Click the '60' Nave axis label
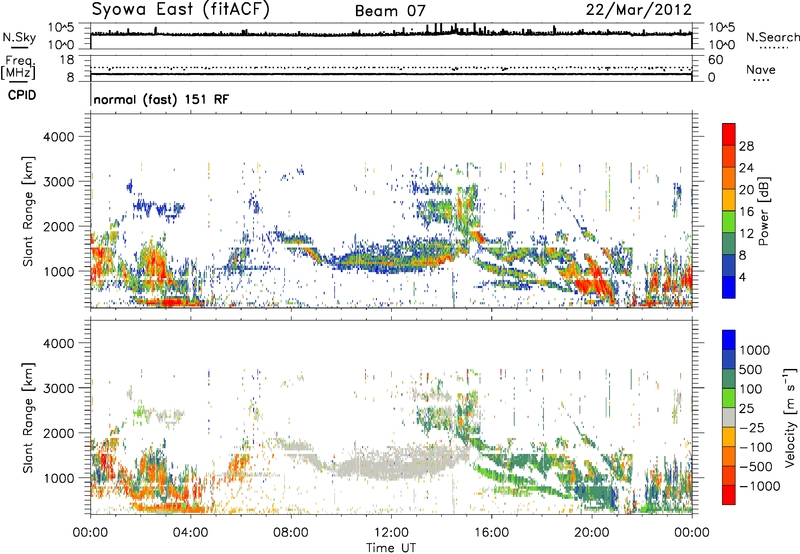 click(715, 60)
